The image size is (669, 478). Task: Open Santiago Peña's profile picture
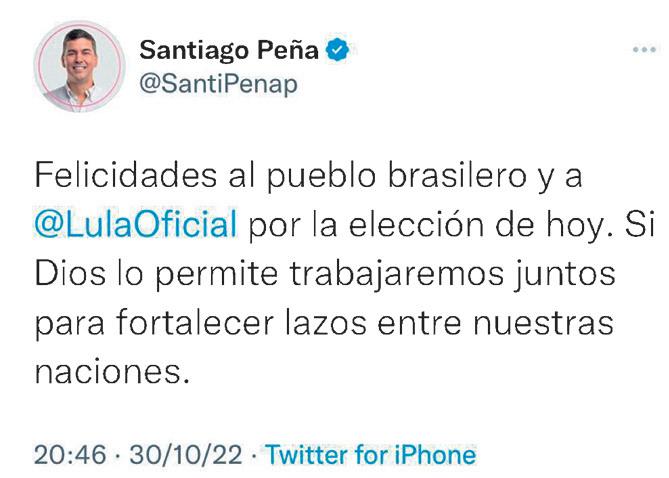(x=79, y=67)
